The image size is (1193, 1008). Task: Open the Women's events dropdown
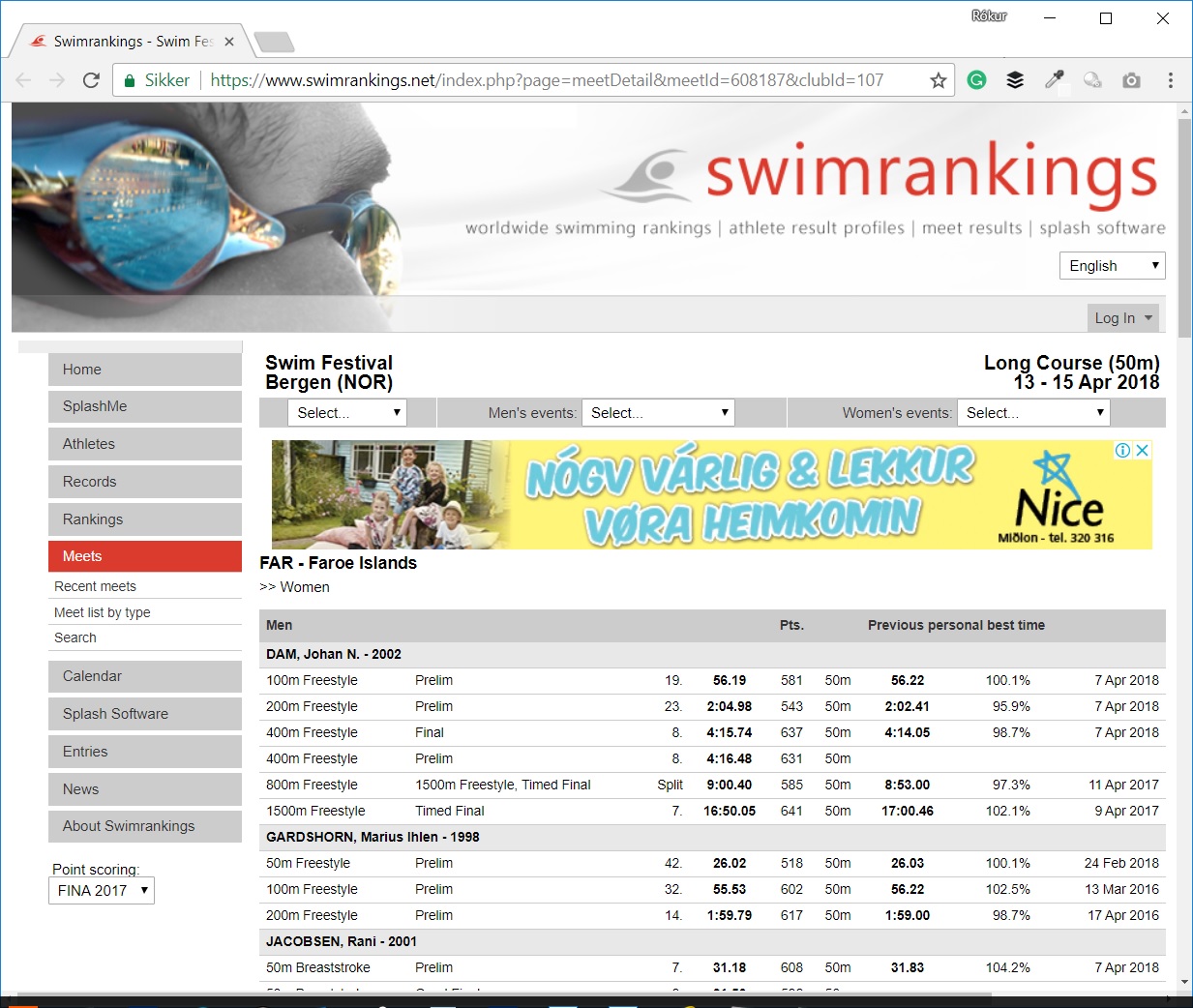tap(1033, 413)
